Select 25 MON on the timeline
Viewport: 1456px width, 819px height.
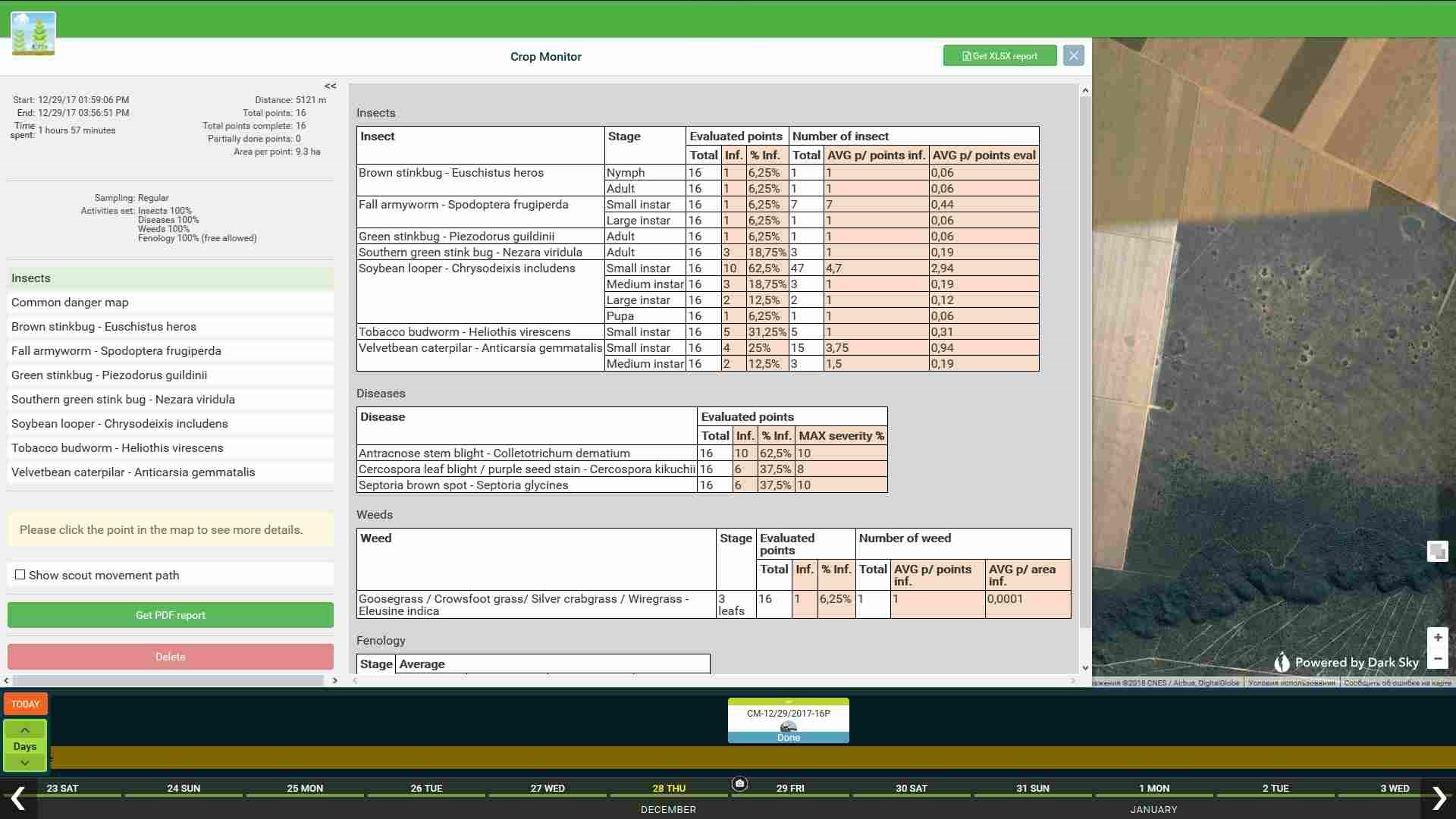click(x=305, y=788)
